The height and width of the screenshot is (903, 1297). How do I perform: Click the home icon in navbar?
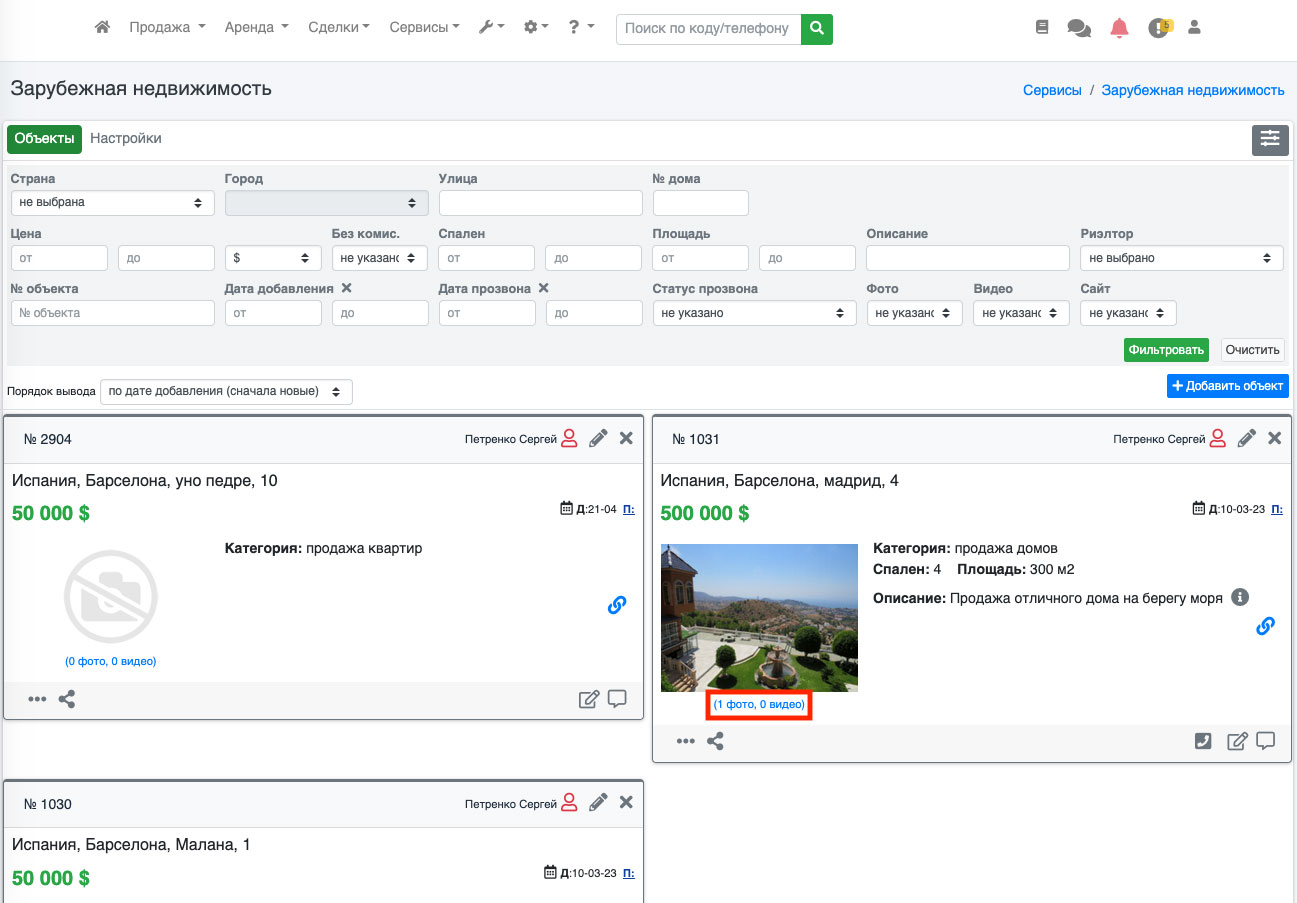point(102,28)
